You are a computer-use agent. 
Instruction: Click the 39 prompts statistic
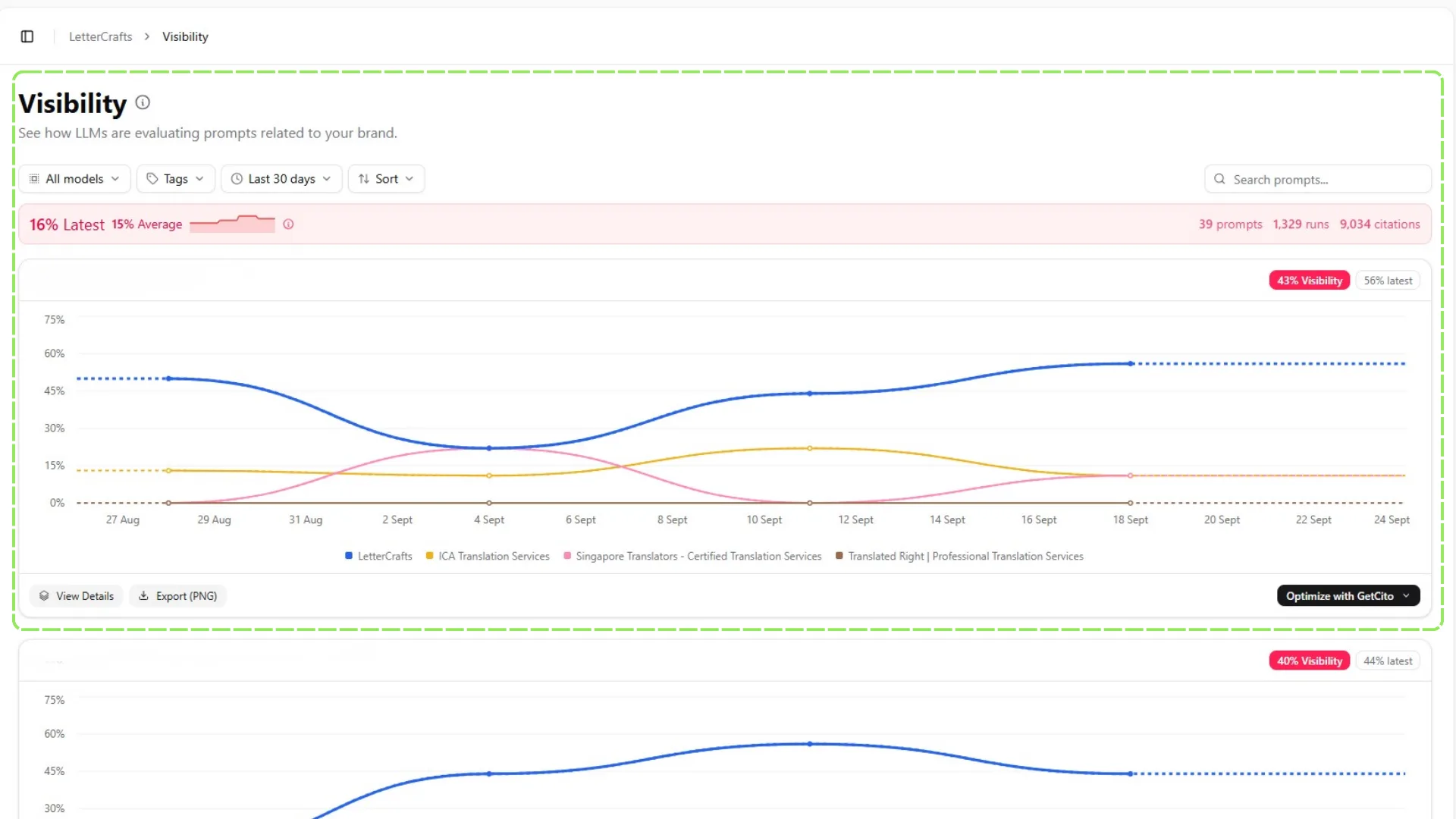click(x=1230, y=224)
